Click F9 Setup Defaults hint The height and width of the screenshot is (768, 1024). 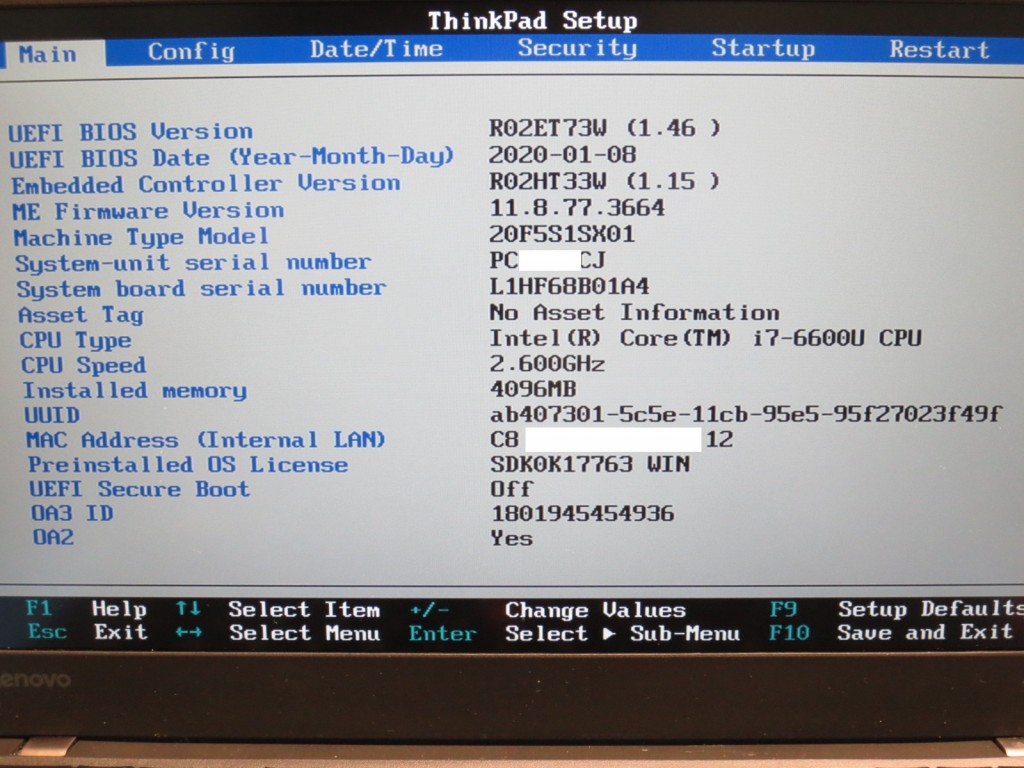(895, 609)
